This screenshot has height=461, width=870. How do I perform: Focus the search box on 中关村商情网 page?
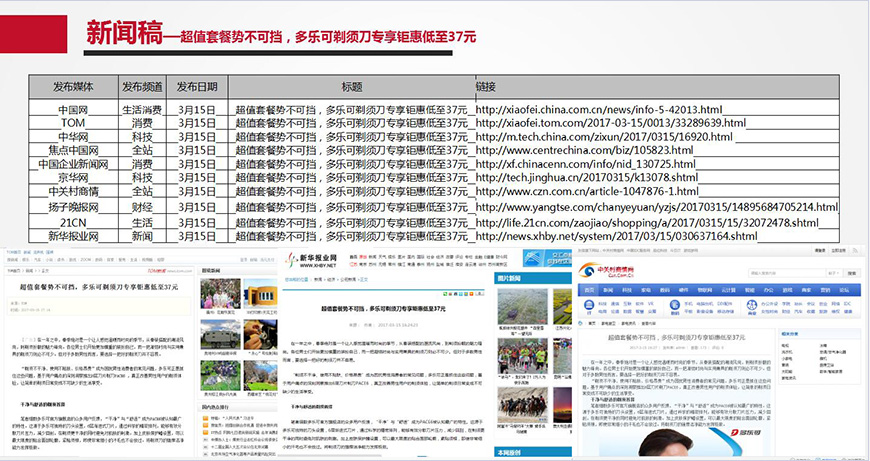tap(785, 273)
